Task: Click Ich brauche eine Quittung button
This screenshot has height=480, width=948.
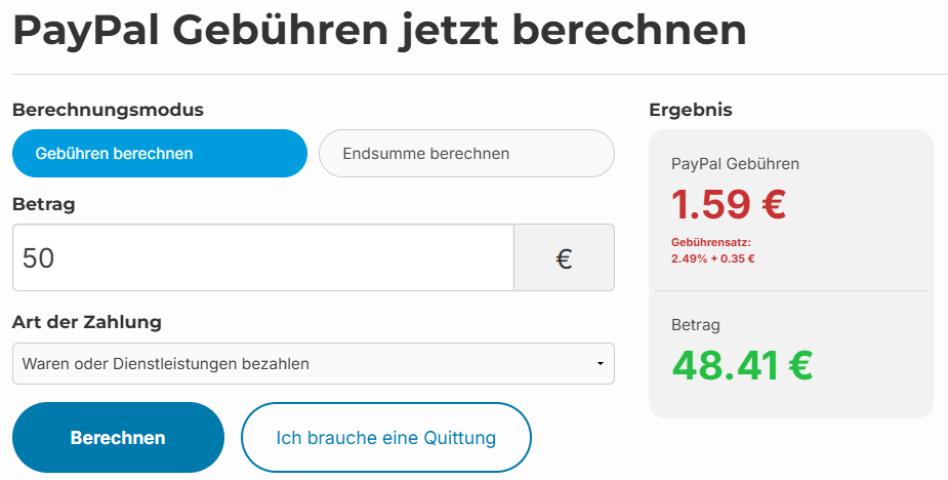Action: pyautogui.click(x=386, y=438)
